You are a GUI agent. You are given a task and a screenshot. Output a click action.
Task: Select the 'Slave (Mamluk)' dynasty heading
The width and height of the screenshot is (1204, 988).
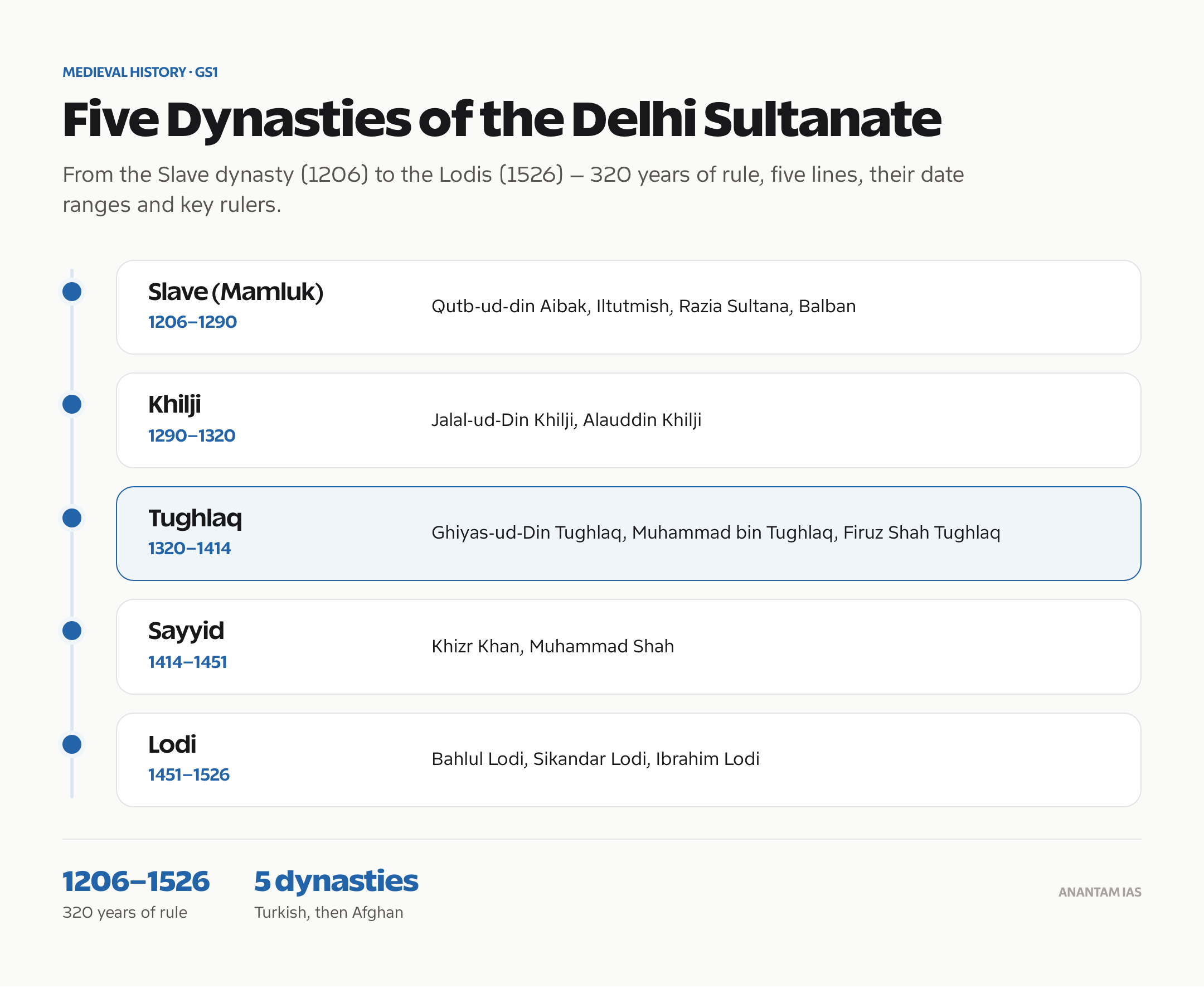click(236, 292)
